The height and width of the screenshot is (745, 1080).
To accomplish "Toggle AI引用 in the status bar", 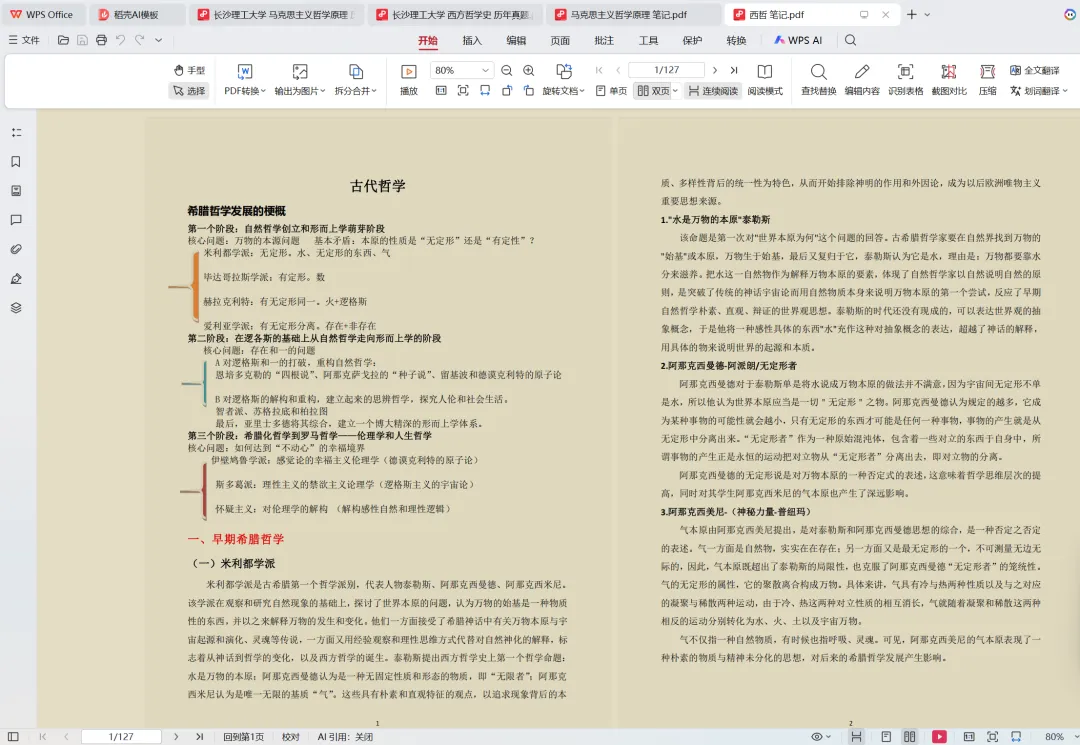I will pos(345,737).
